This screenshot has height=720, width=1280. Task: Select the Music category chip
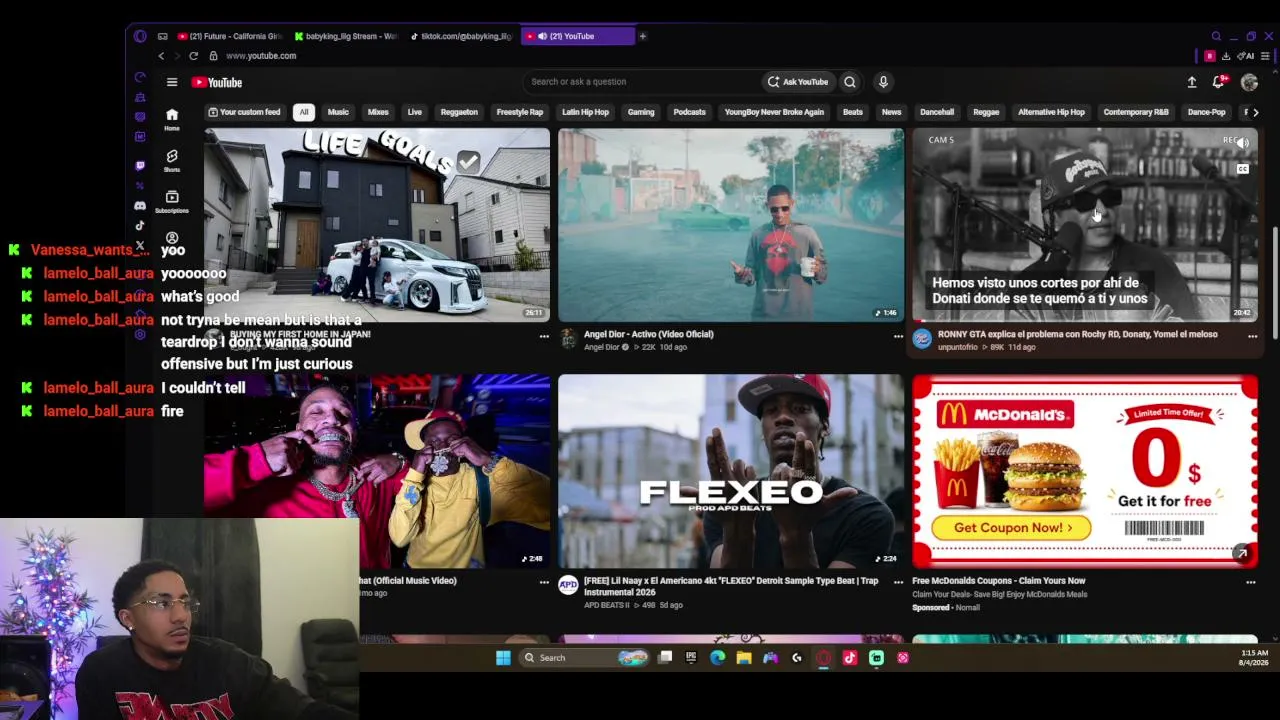click(338, 112)
